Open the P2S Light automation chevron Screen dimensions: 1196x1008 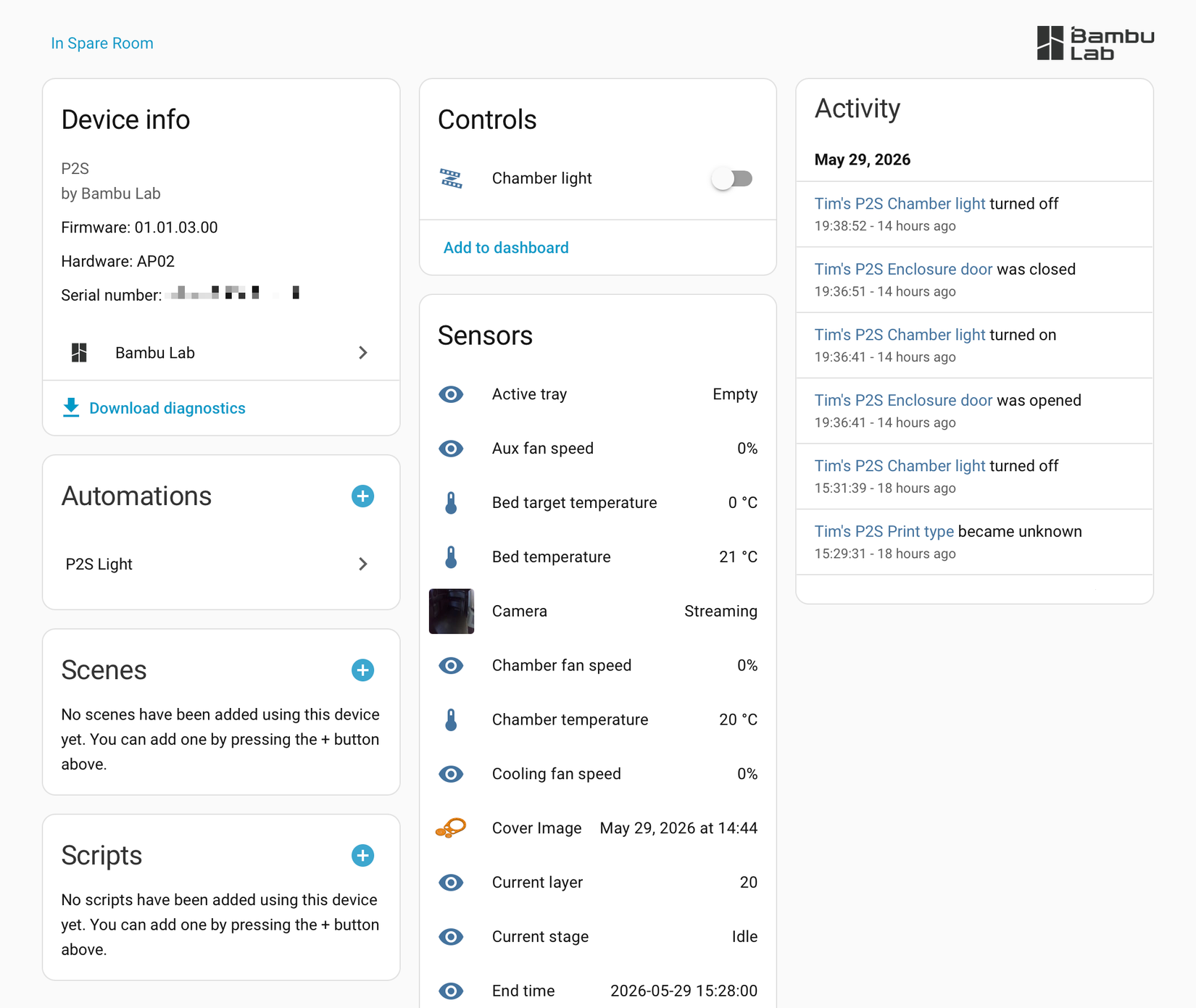pos(363,564)
